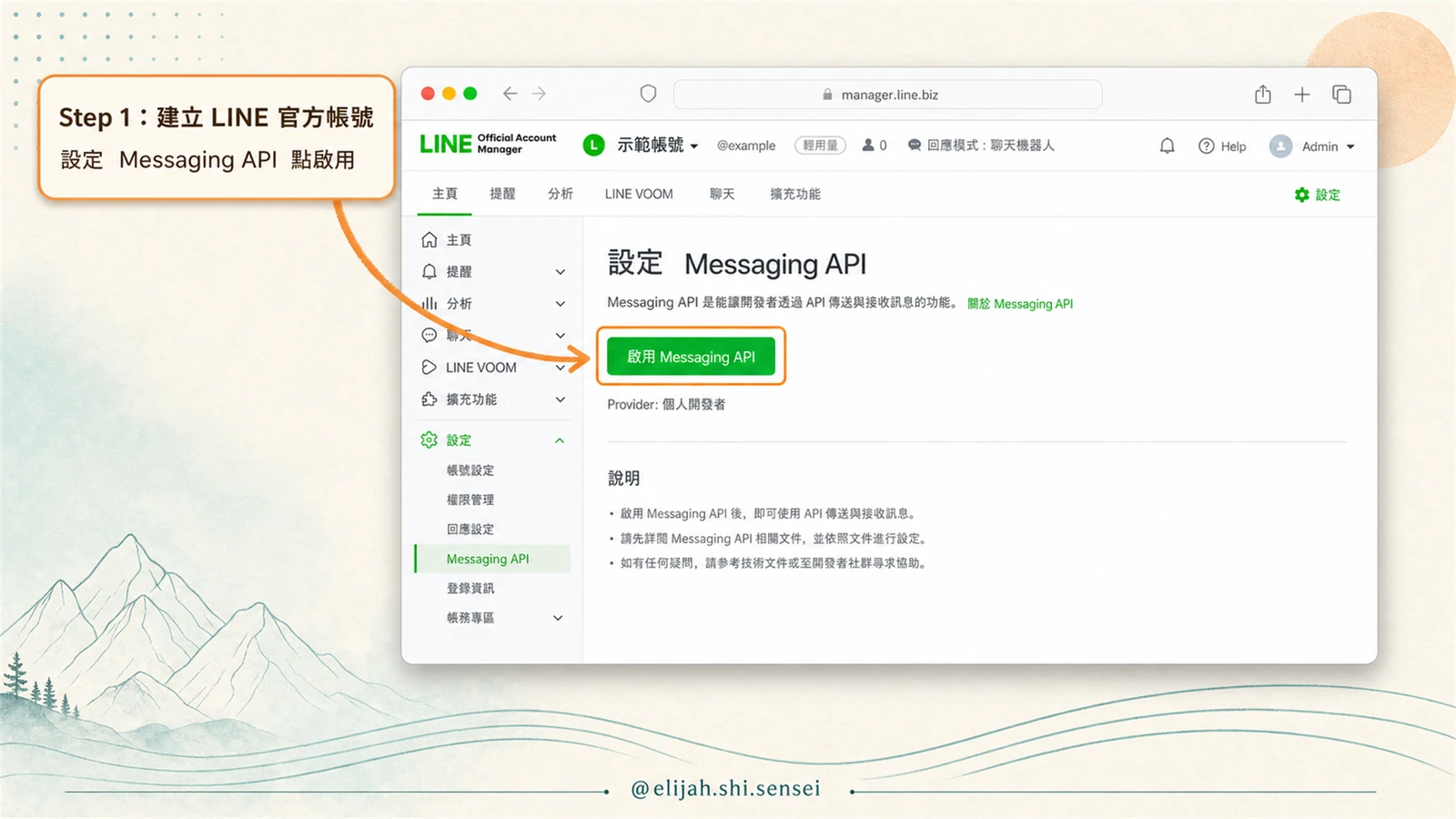Click the browser forward arrow
This screenshot has height=819, width=1456.
(540, 94)
